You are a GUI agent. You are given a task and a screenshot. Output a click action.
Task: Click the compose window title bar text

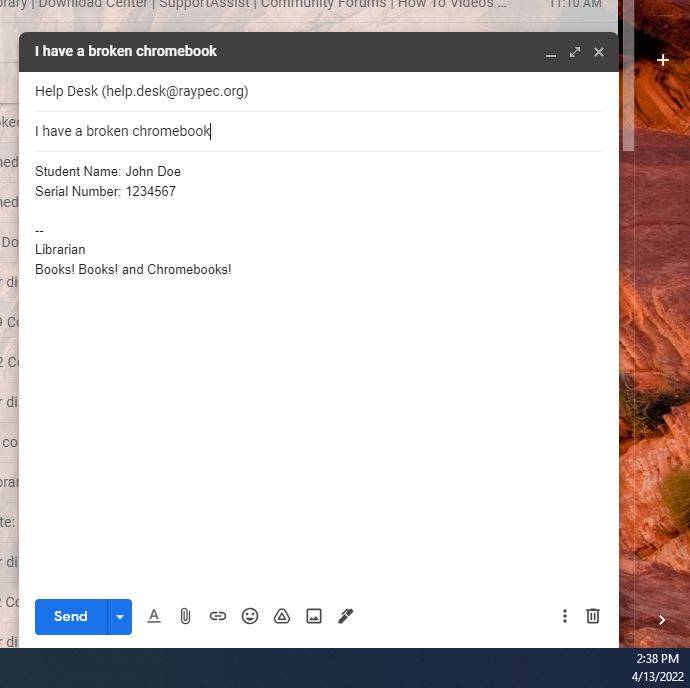pos(126,51)
